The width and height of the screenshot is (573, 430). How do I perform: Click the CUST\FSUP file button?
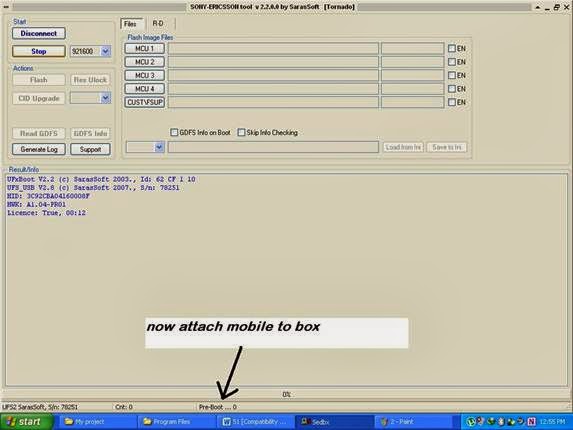145,102
